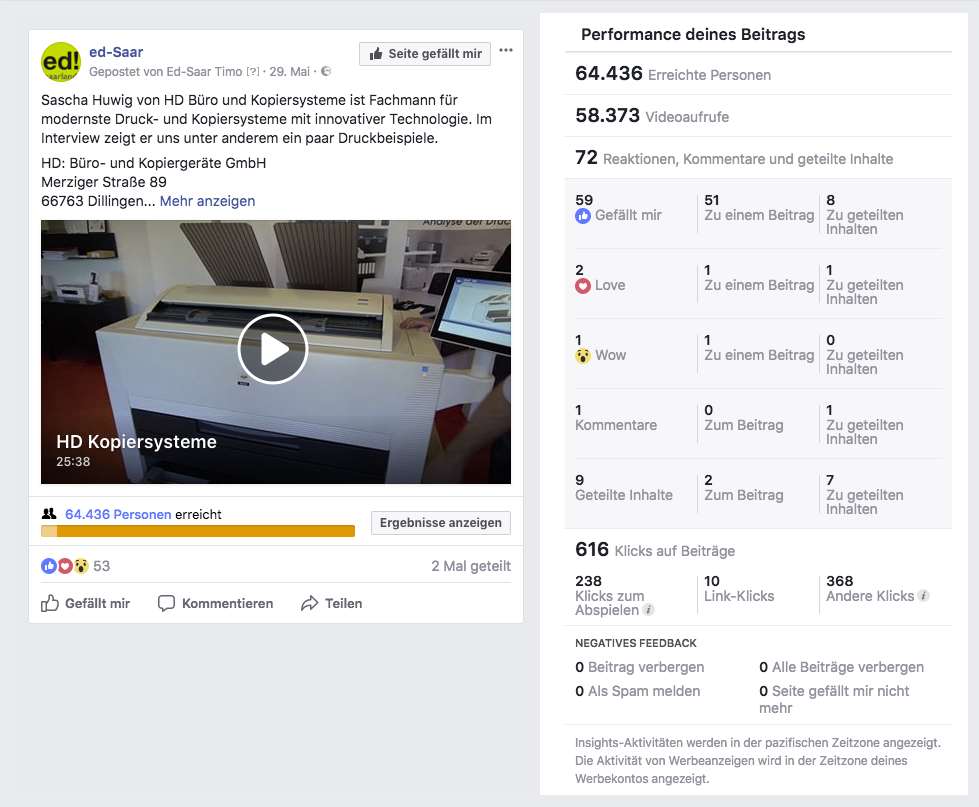Click the blue Gefällt mir icon in performance panel

(583, 216)
